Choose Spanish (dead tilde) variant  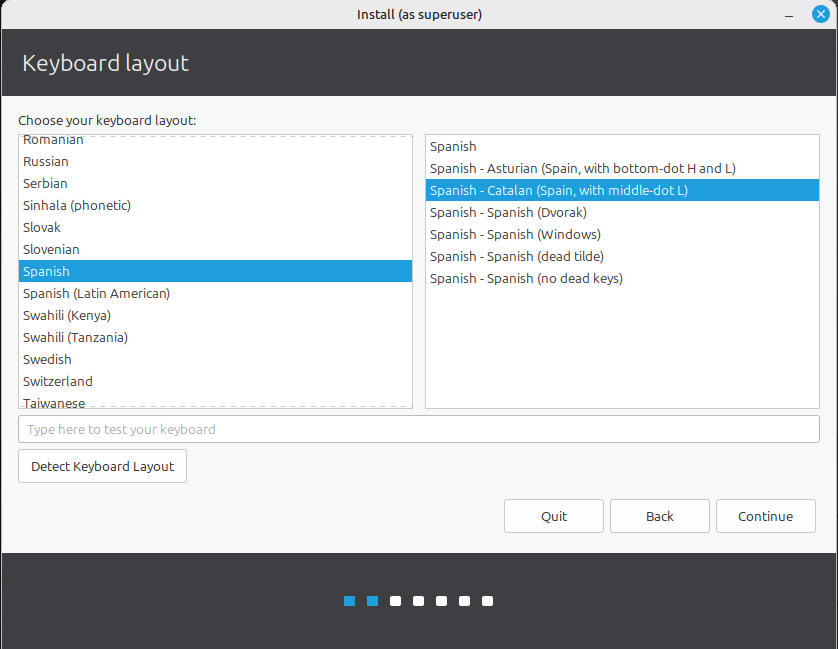tap(522, 256)
